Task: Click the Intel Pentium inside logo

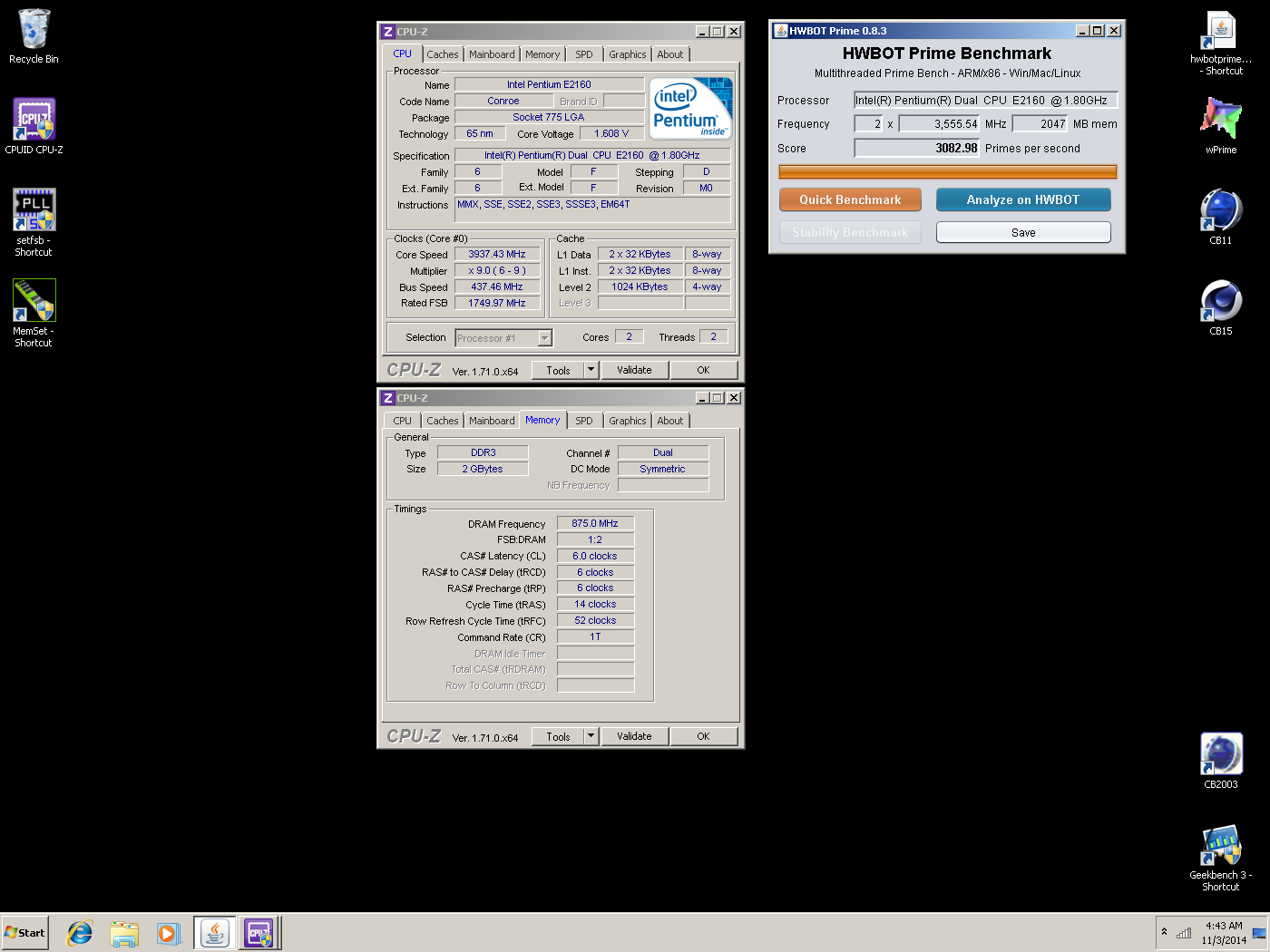Action: pos(691,108)
